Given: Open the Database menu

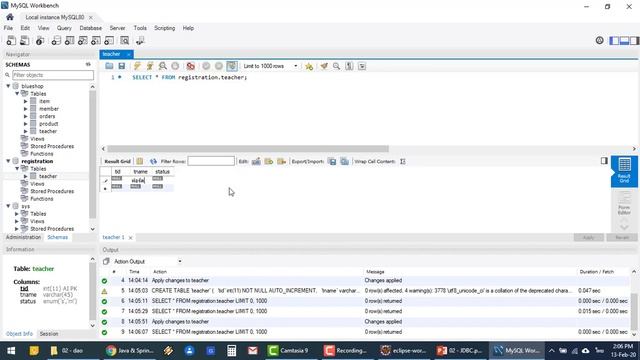Looking at the screenshot, I should [91, 28].
